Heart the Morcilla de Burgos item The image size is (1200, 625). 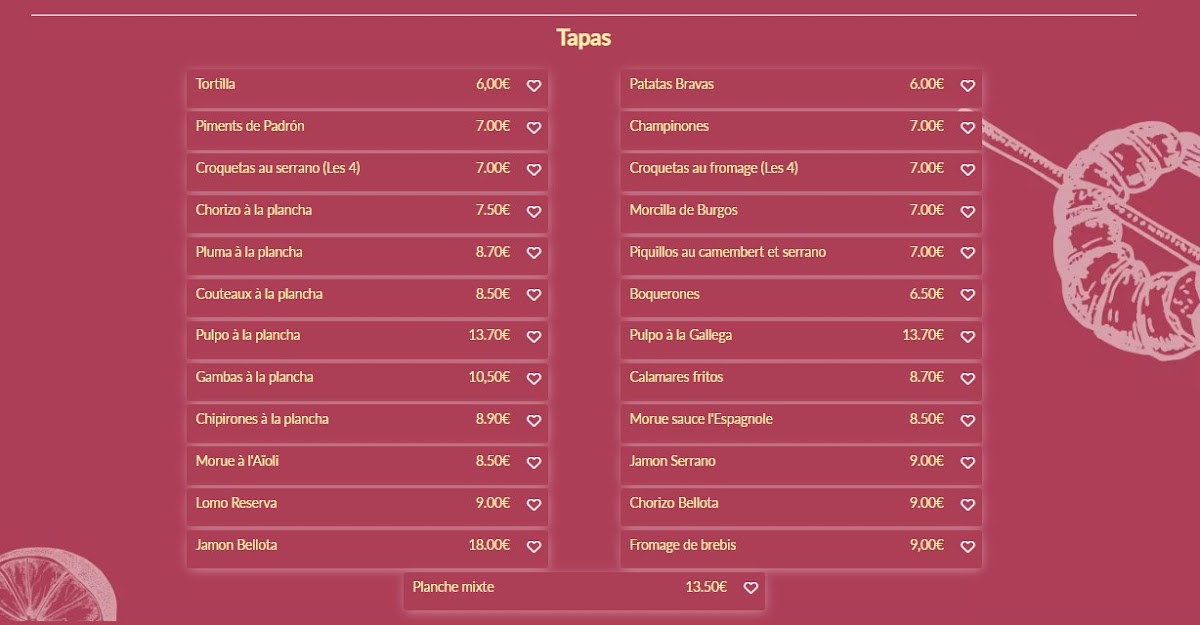(968, 212)
